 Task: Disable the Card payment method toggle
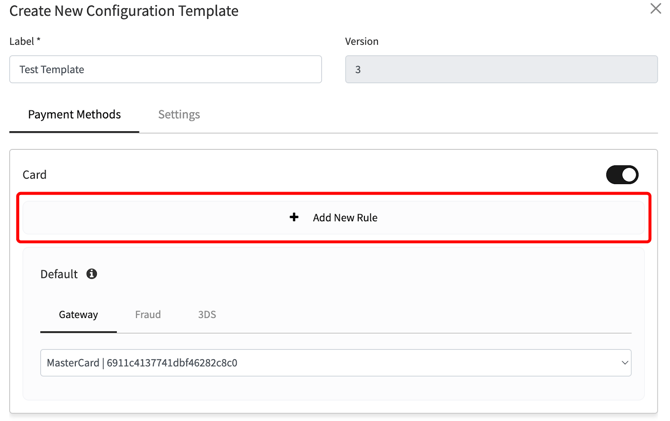tap(622, 174)
